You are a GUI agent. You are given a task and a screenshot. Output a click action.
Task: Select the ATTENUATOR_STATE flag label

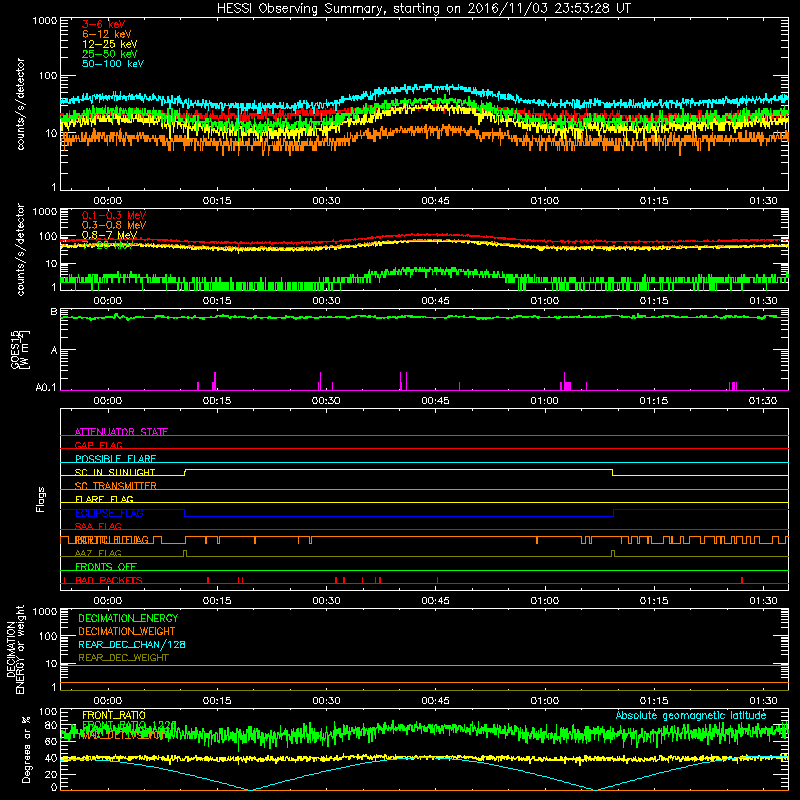[121, 432]
